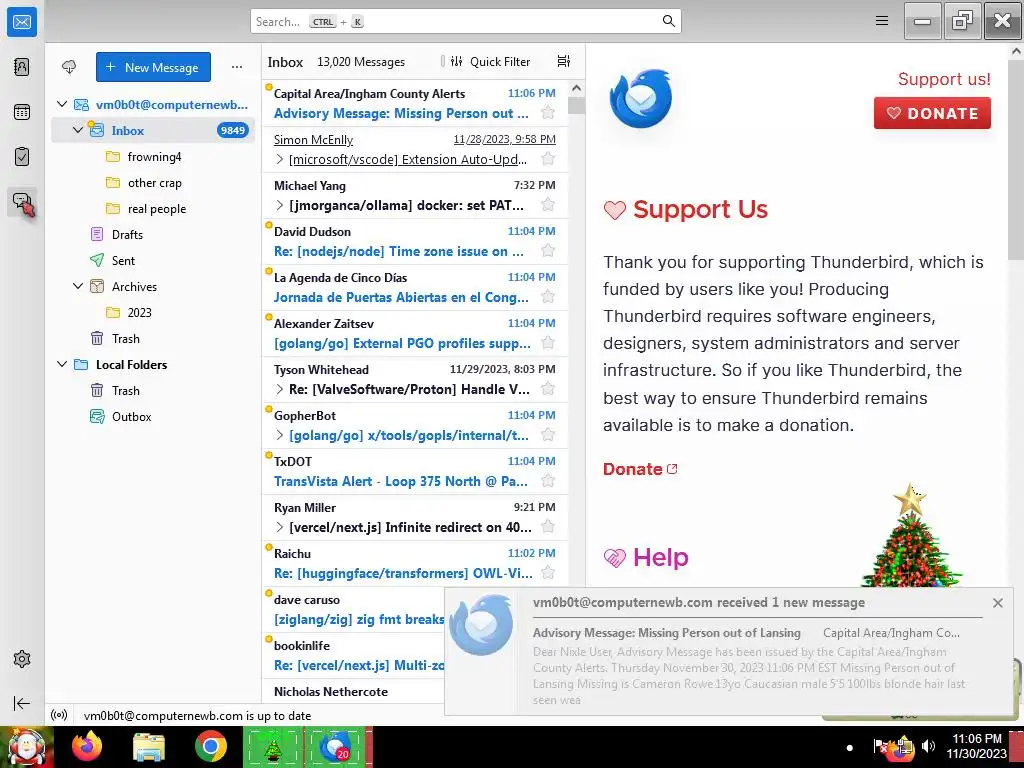
Task: Expand the Tyson Whitehead Proton thread
Action: pos(280,389)
